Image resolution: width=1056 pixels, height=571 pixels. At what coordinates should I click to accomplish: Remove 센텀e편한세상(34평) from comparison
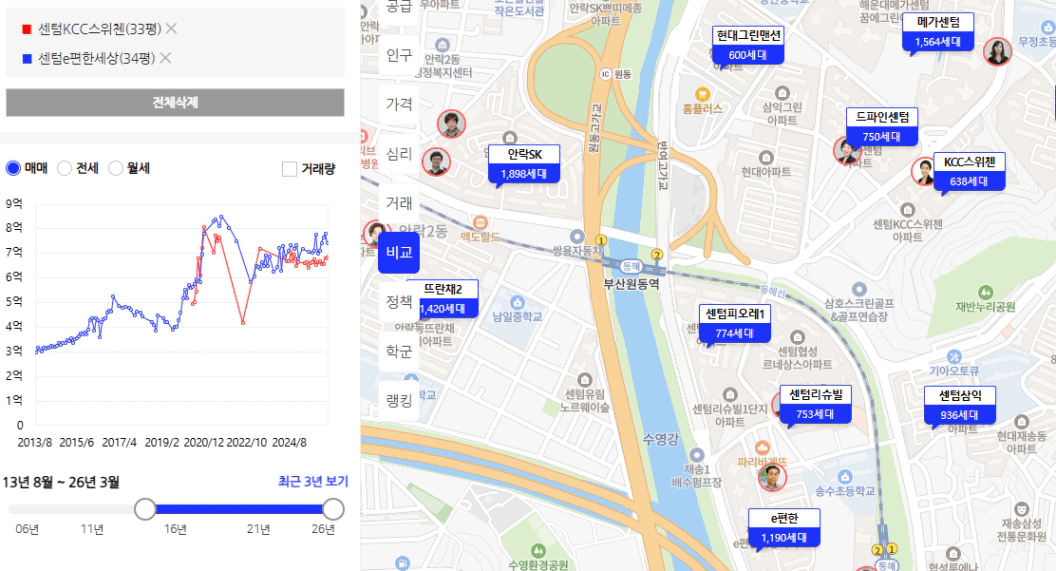(x=165, y=58)
